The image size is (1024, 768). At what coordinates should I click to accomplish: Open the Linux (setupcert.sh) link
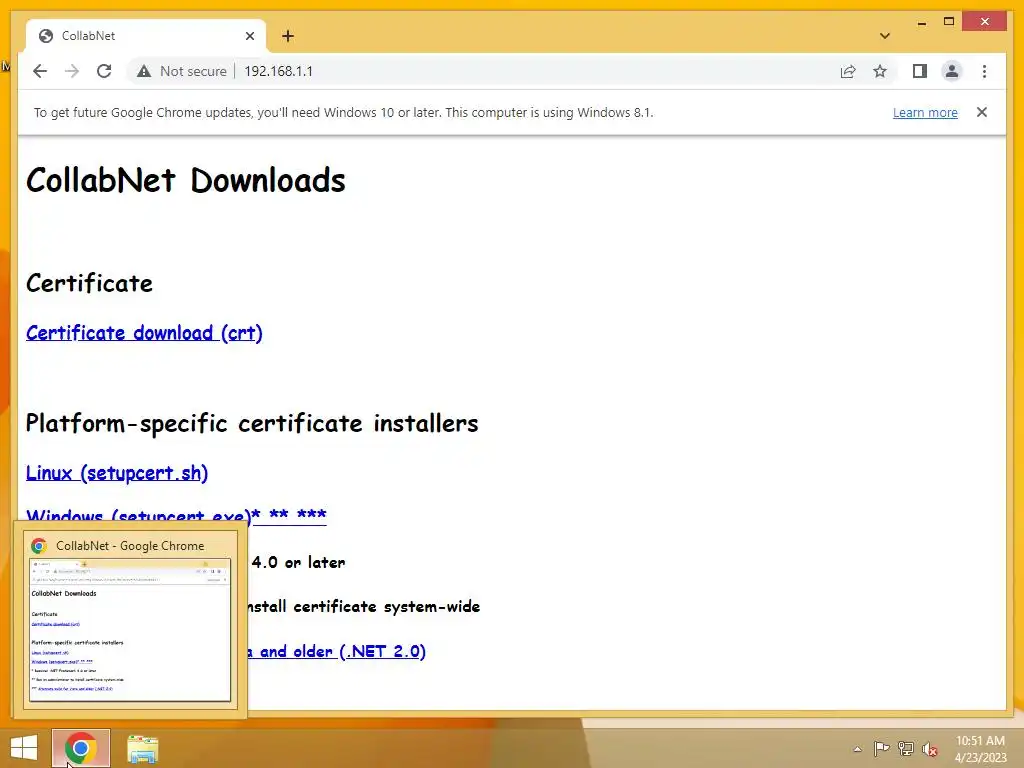[117, 473]
